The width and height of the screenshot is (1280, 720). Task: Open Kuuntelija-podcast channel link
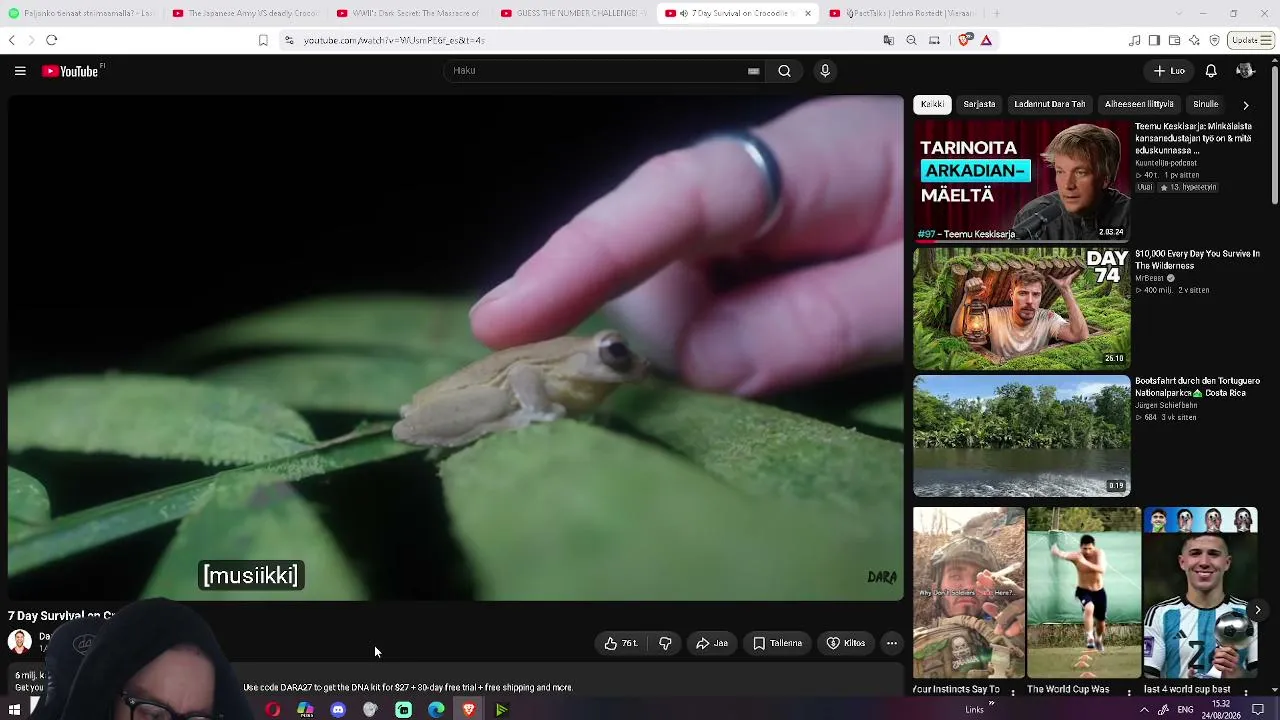pos(1166,163)
